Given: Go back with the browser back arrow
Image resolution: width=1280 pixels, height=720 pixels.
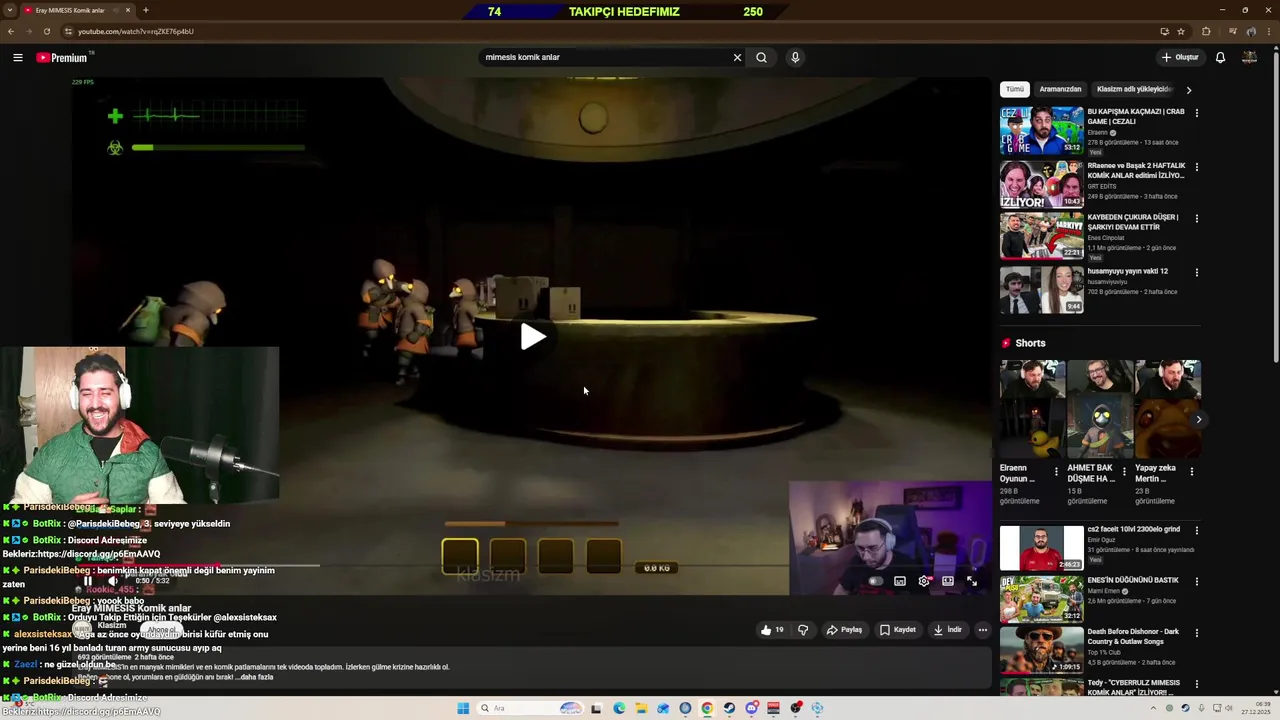Looking at the screenshot, I should [11, 31].
